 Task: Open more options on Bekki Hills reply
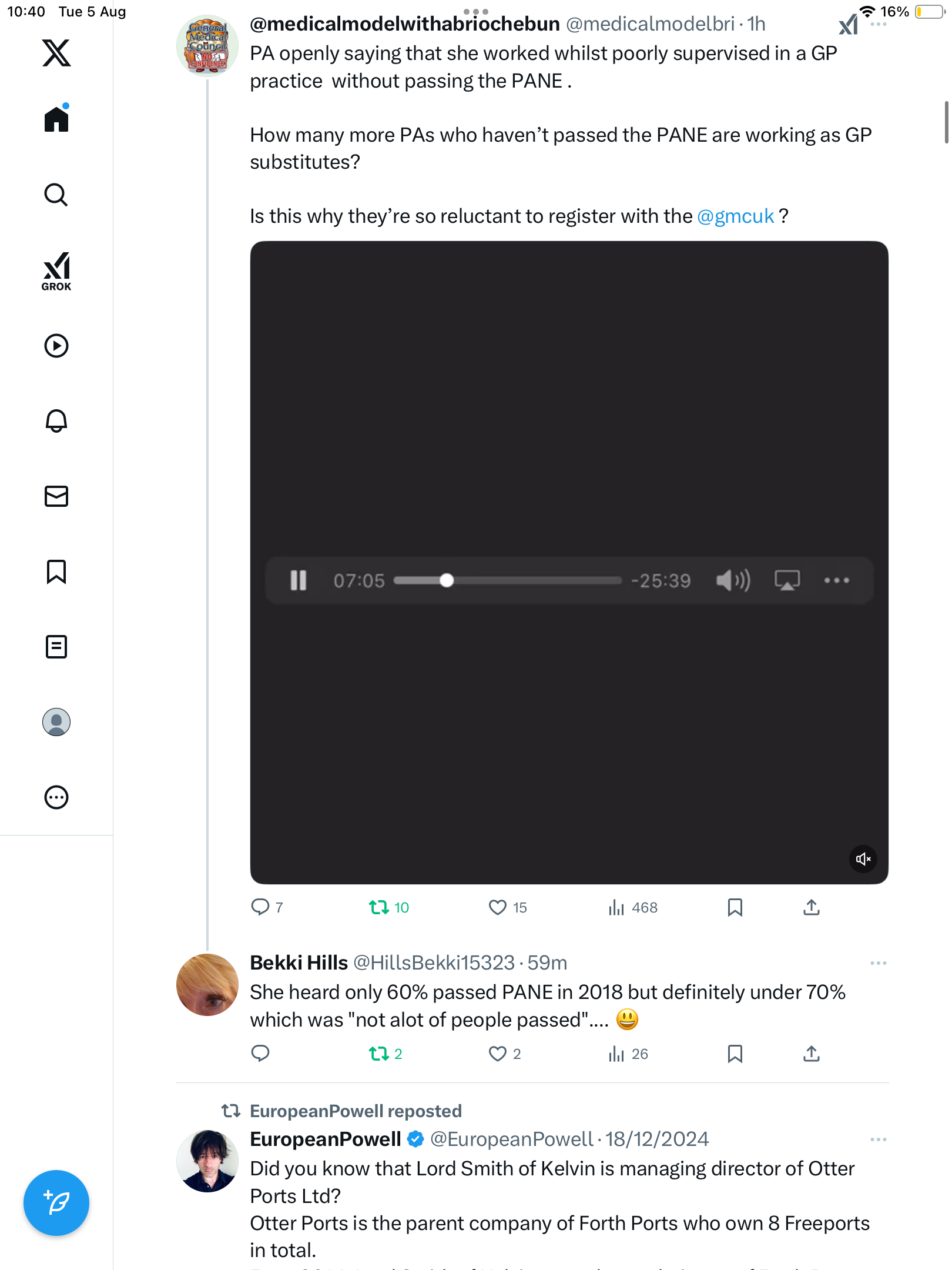[878, 963]
